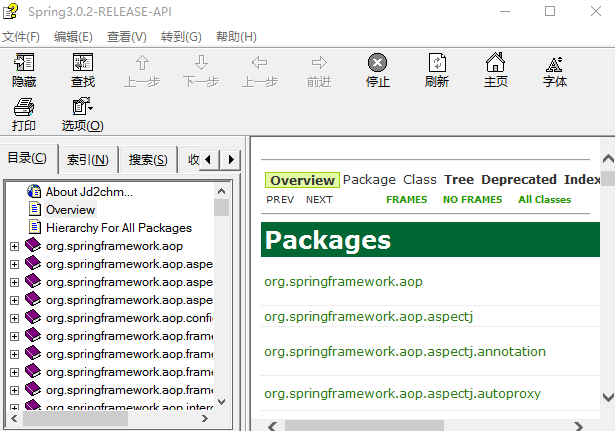The image size is (615, 431).
Task: Click the 查找 (Find) toolbar icon
Action: point(83,70)
